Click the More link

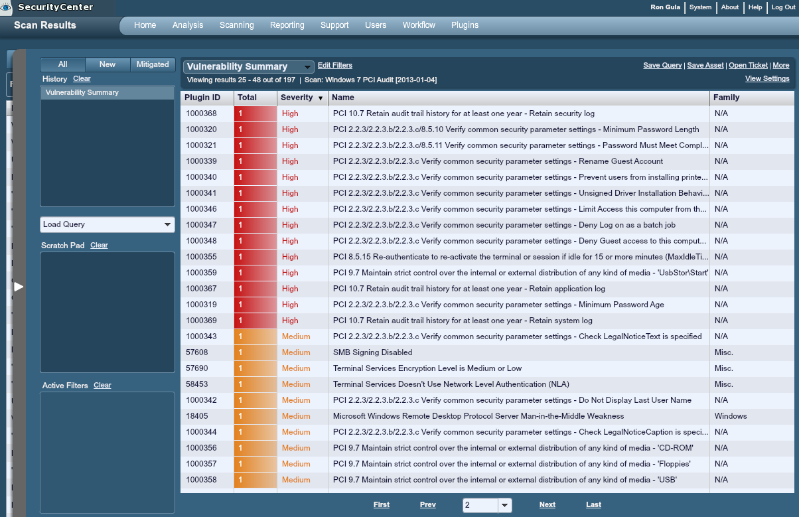coord(781,65)
